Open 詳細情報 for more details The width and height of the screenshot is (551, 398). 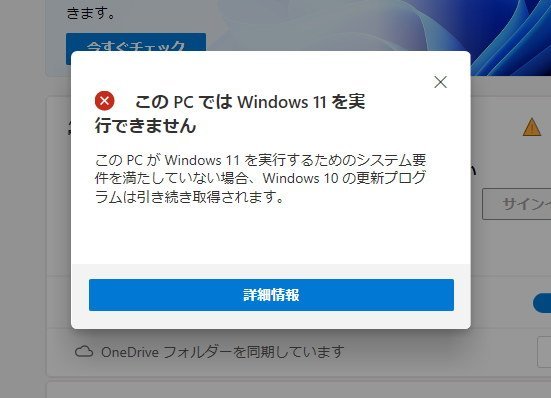tap(271, 295)
